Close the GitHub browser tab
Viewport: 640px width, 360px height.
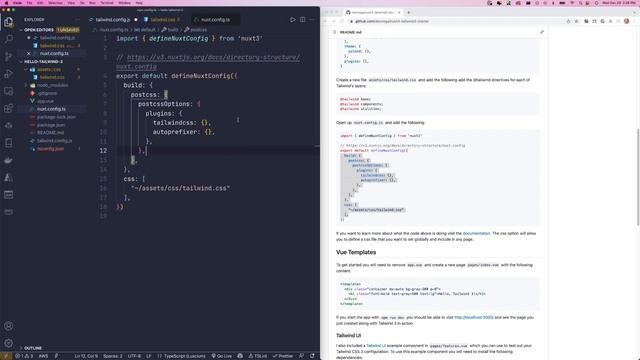tap(399, 12)
